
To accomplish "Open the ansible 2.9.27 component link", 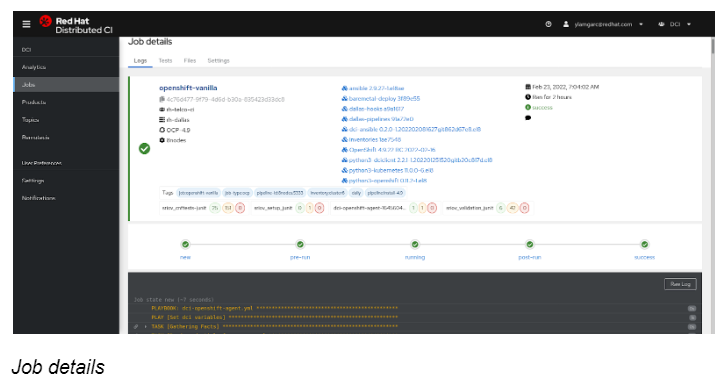I will [376, 88].
